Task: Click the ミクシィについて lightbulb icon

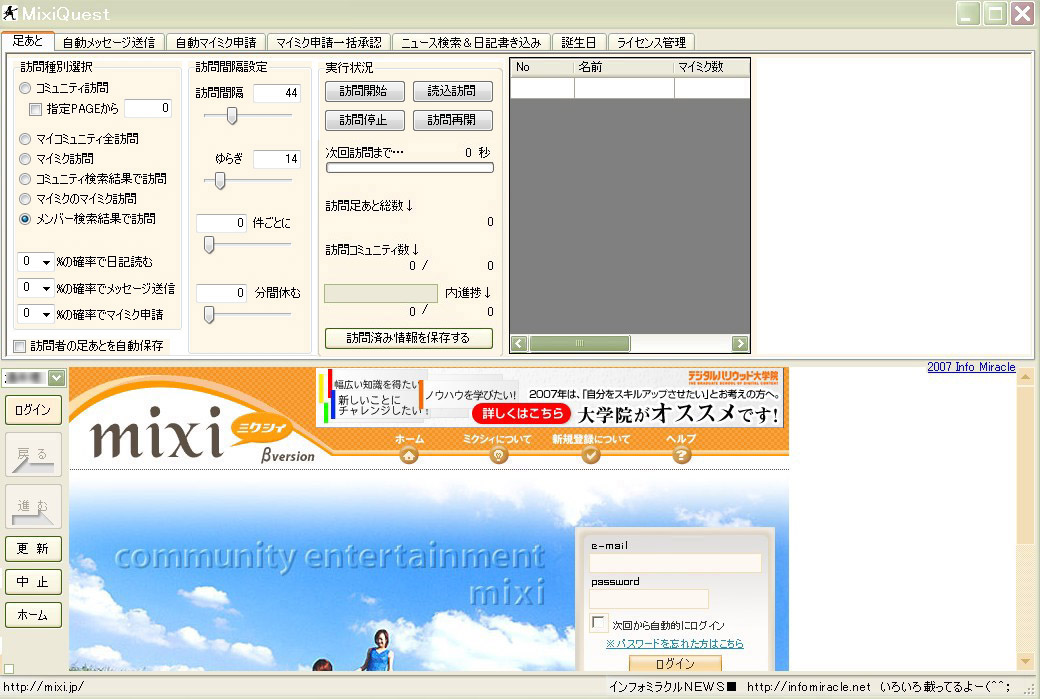Action: tap(498, 455)
